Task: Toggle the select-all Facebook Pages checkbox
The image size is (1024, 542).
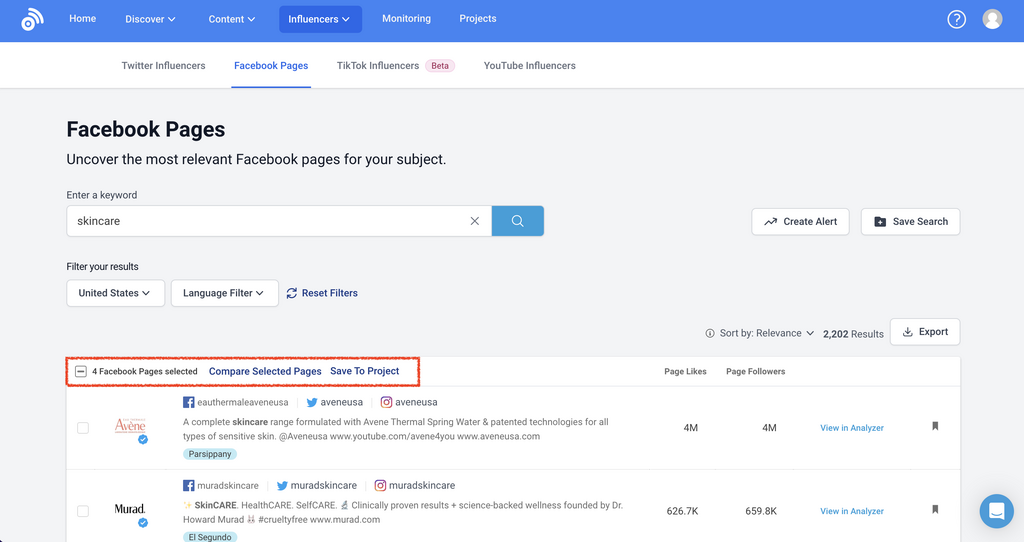Action: (x=81, y=371)
